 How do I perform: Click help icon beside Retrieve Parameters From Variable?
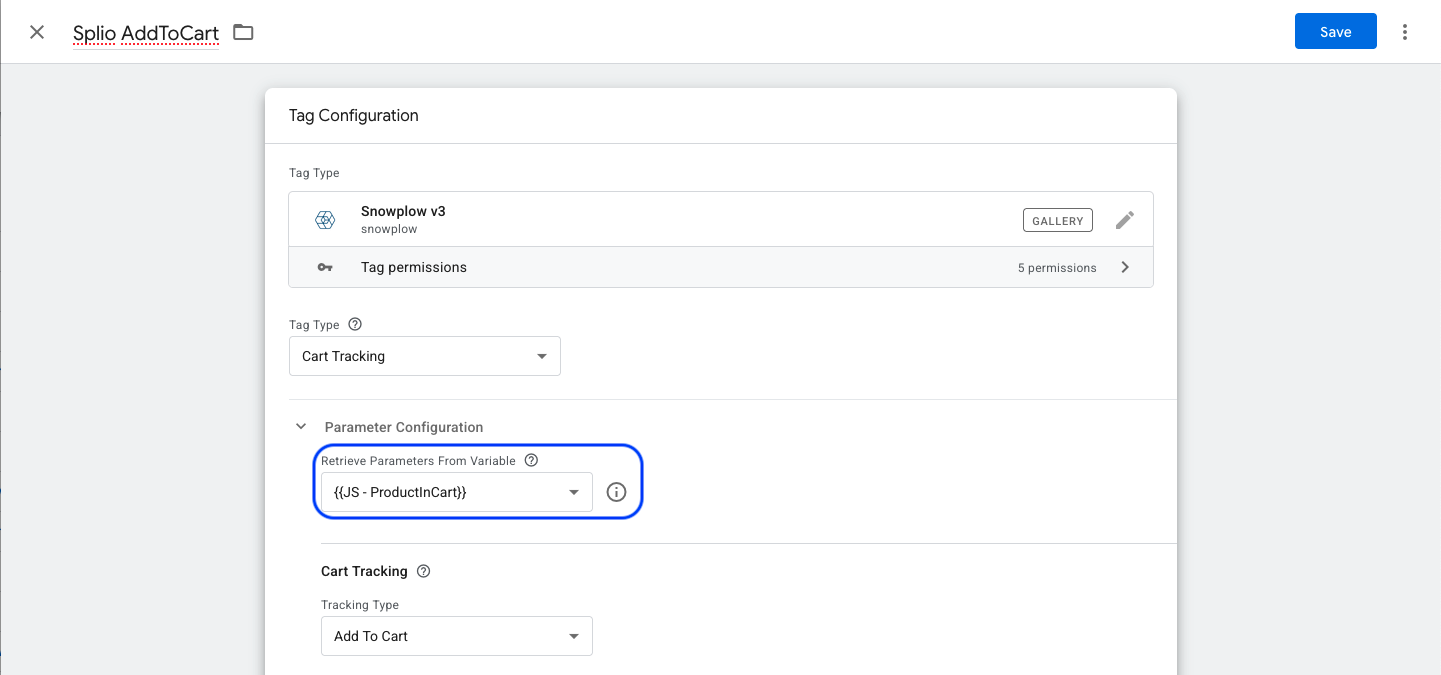tap(531, 461)
